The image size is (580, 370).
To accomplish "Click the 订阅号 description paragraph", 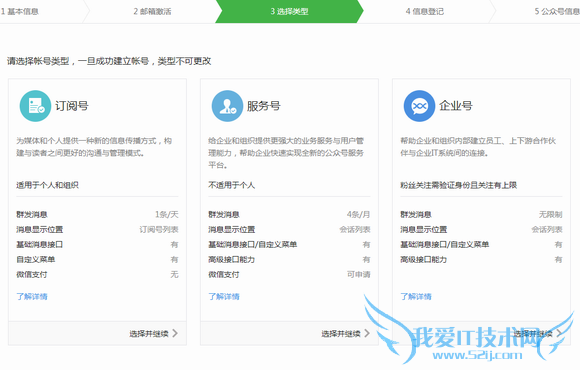I will [94, 147].
